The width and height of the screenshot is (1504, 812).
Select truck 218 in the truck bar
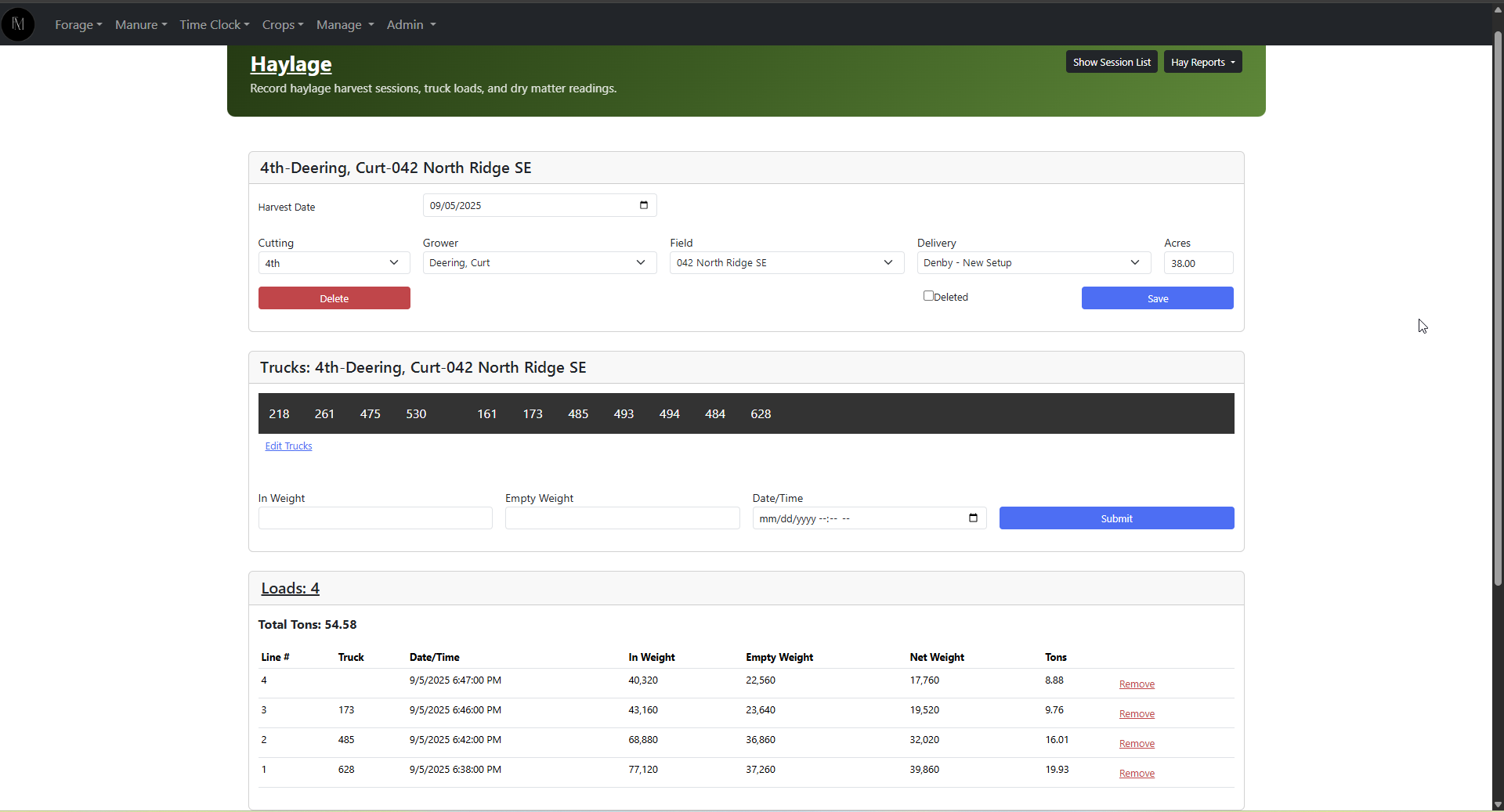279,414
